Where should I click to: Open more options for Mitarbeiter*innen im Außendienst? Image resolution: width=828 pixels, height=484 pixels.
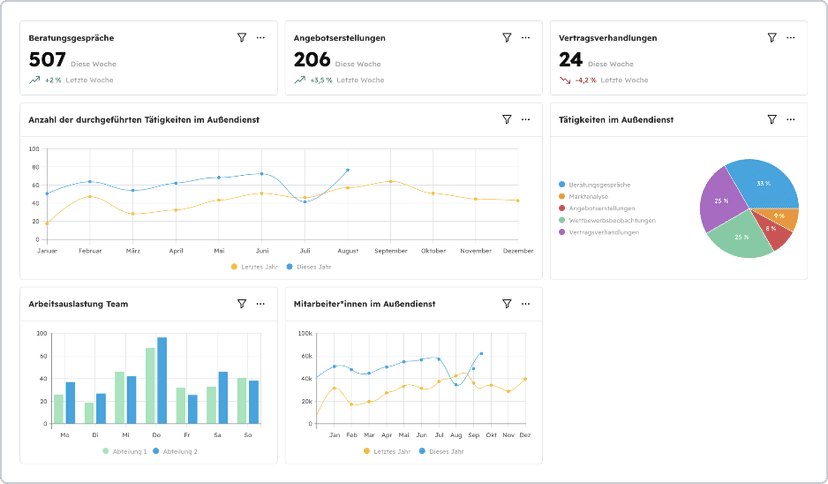(526, 303)
